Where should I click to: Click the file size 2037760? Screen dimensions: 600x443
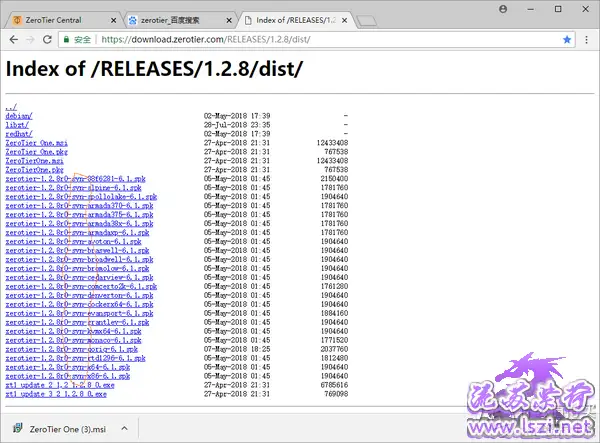click(334, 349)
